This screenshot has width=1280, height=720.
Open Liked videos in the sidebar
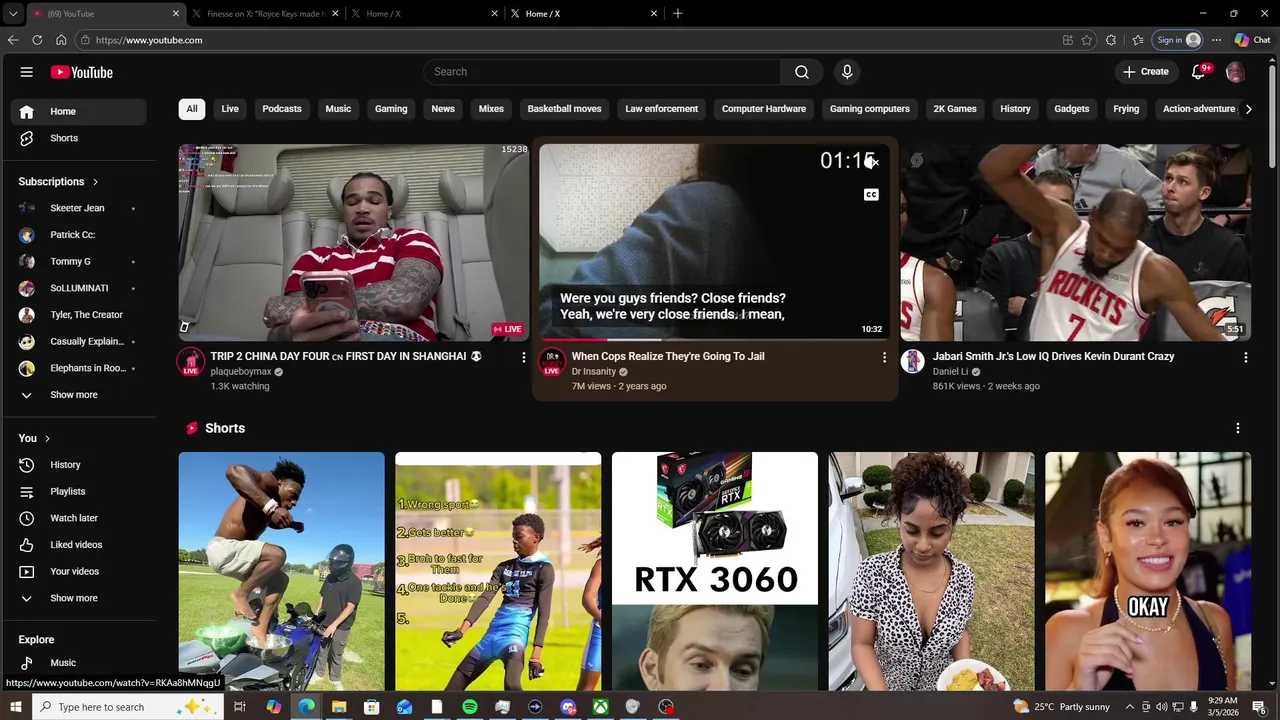coord(78,545)
